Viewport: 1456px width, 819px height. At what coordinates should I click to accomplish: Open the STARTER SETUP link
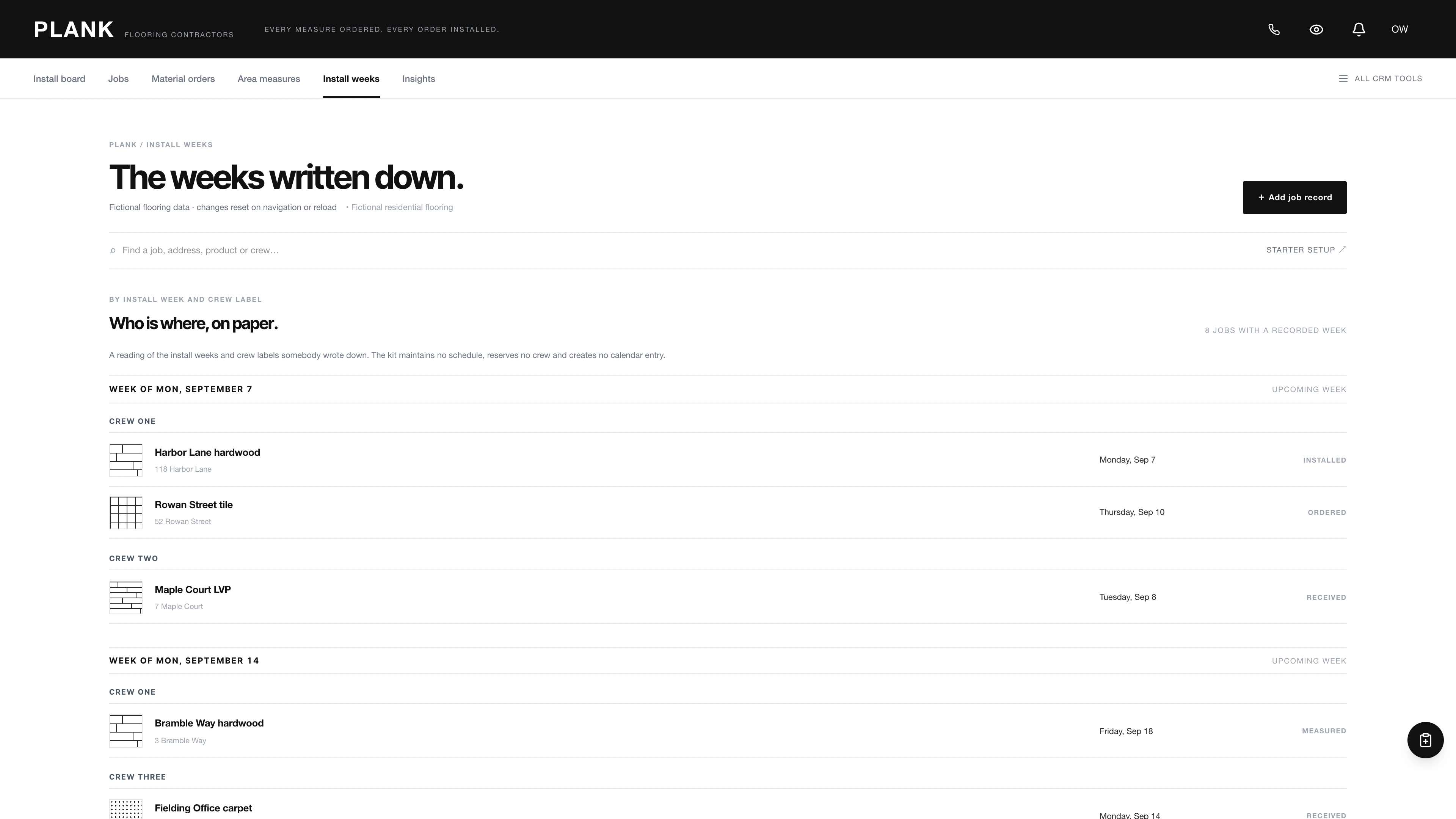1306,250
